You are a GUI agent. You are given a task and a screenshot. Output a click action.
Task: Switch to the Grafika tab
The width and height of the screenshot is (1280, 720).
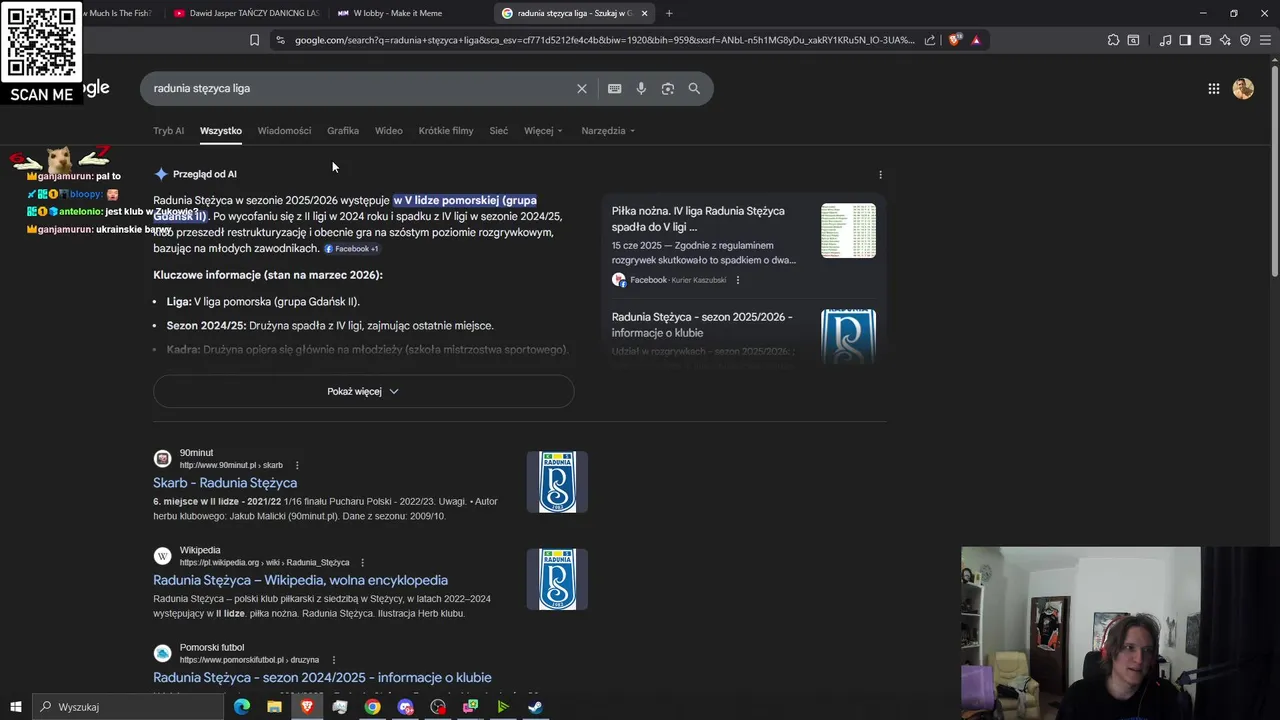pyautogui.click(x=342, y=131)
